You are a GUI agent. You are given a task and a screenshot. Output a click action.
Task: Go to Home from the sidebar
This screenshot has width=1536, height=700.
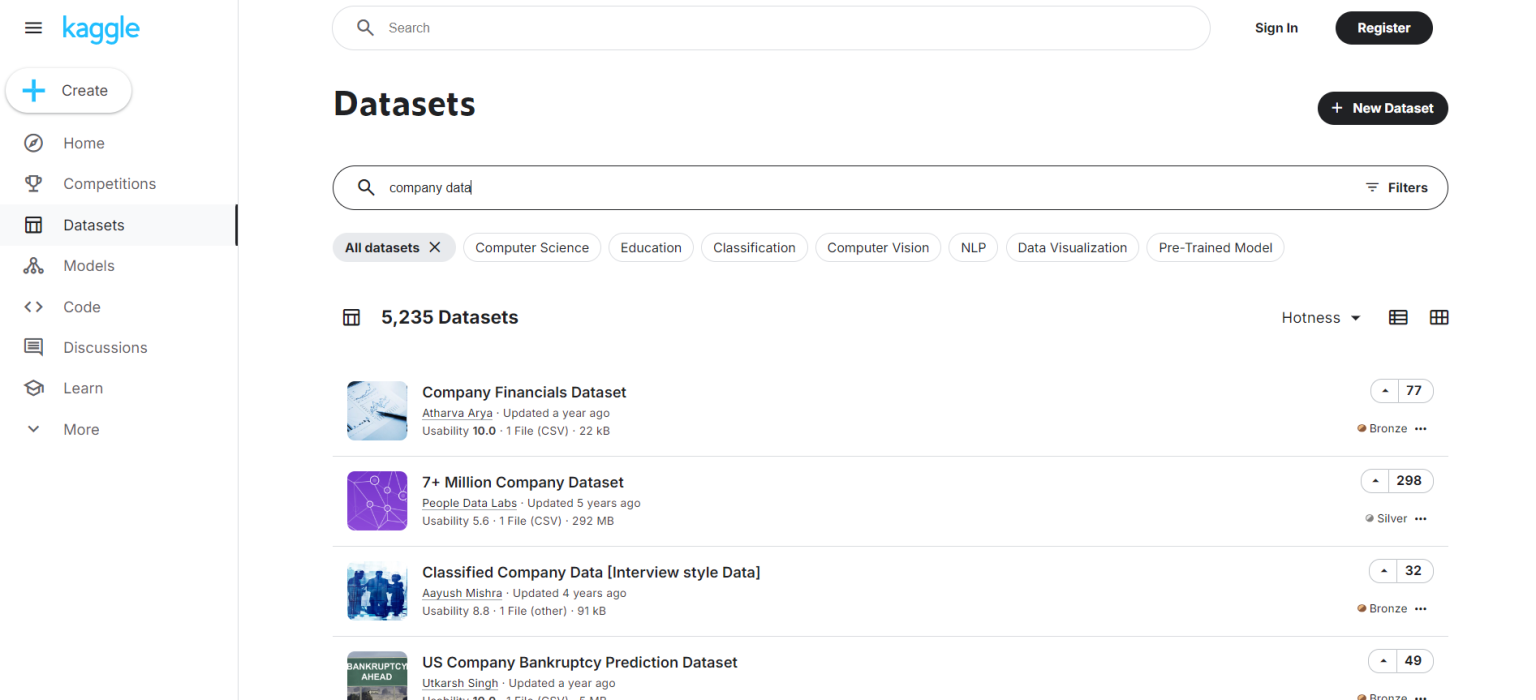(x=84, y=143)
